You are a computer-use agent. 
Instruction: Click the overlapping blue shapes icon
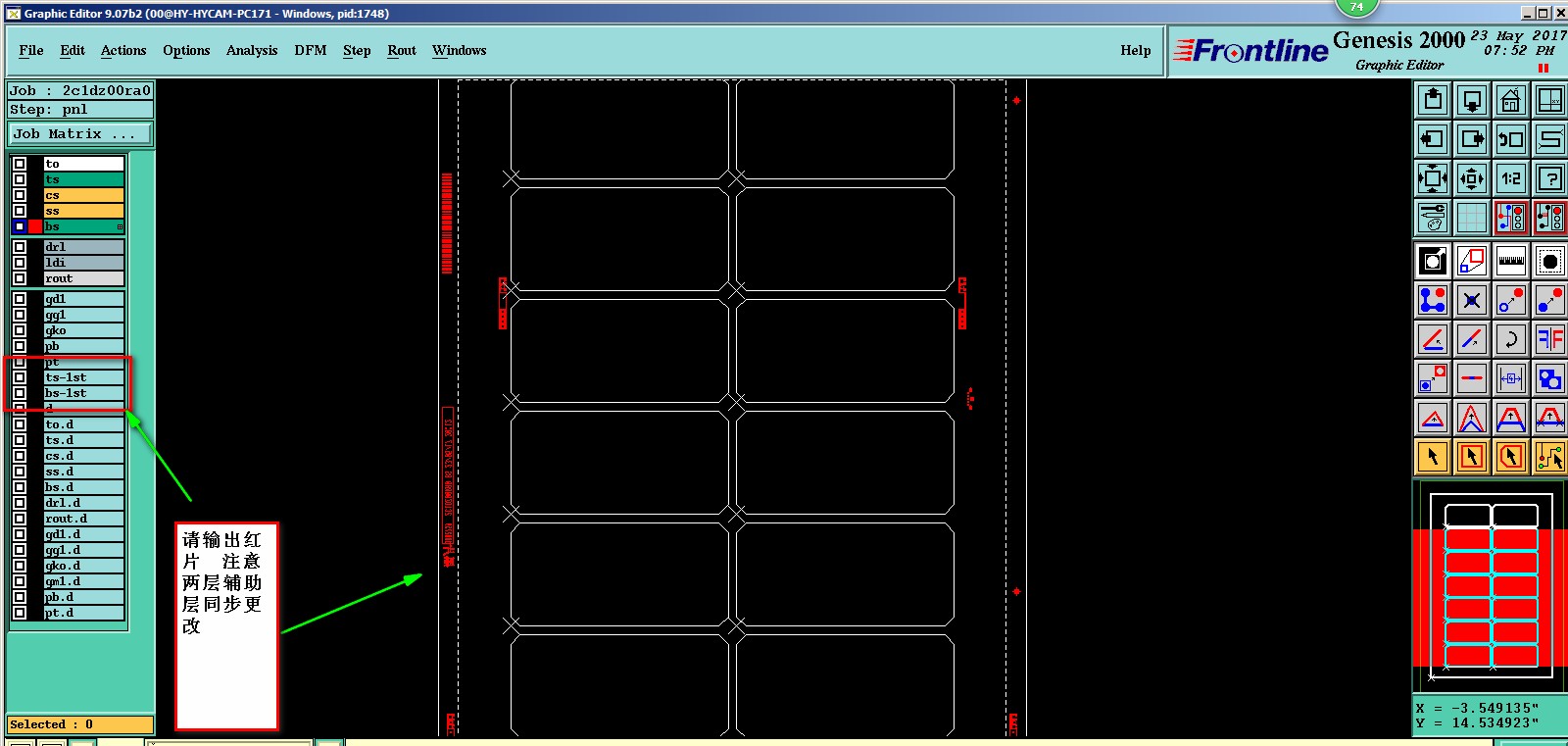pos(1550,378)
